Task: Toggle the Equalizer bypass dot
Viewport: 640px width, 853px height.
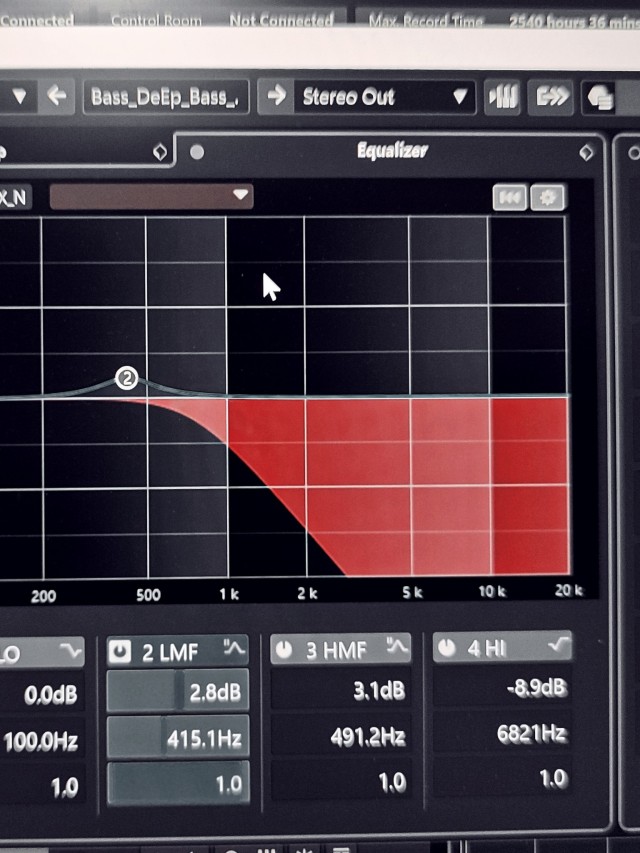Action: click(x=197, y=152)
